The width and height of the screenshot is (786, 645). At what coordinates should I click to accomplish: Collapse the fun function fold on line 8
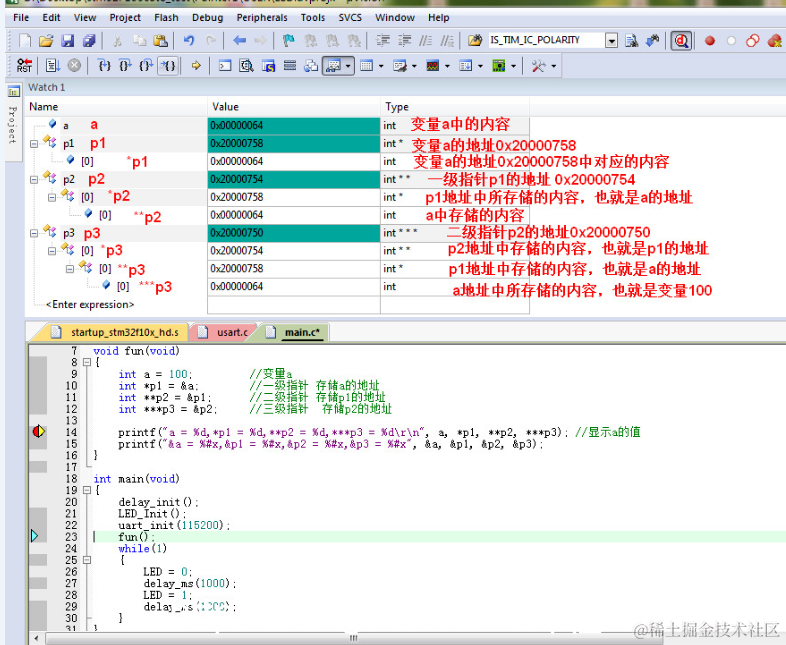tap(87, 362)
